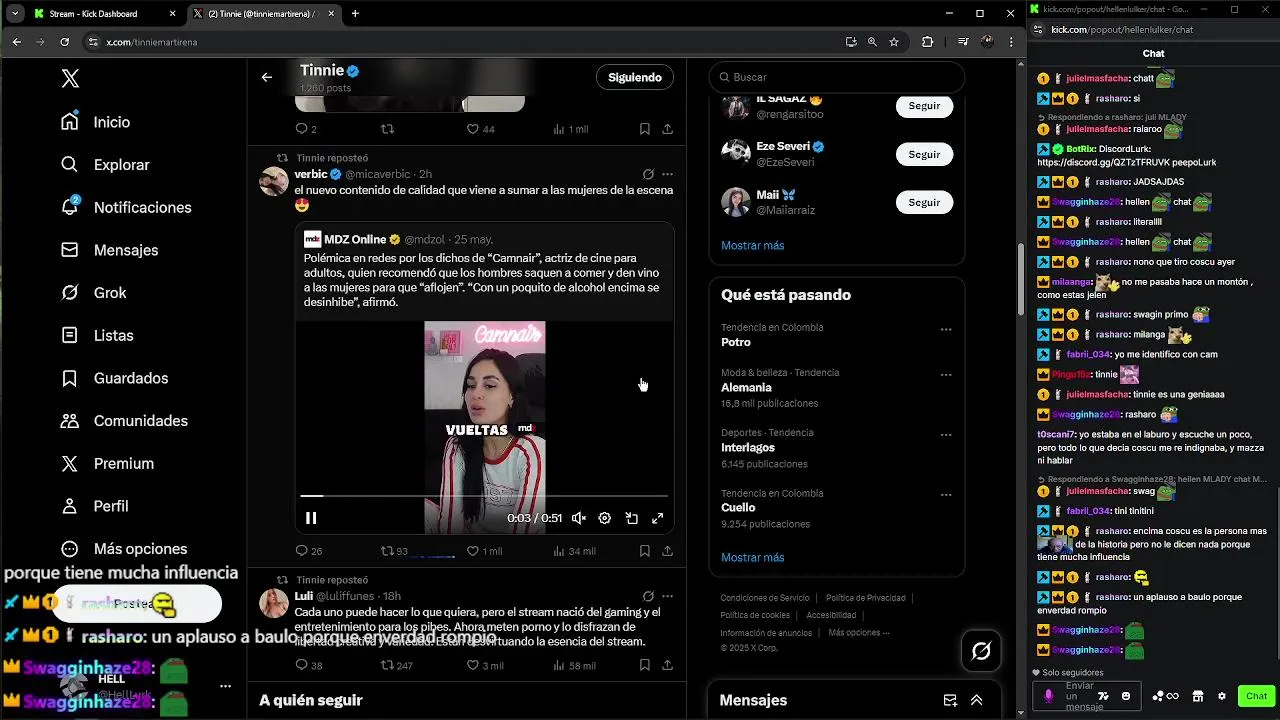This screenshot has width=1280, height=720.
Task: Open the browser extensions puzzle icon
Action: click(927, 42)
